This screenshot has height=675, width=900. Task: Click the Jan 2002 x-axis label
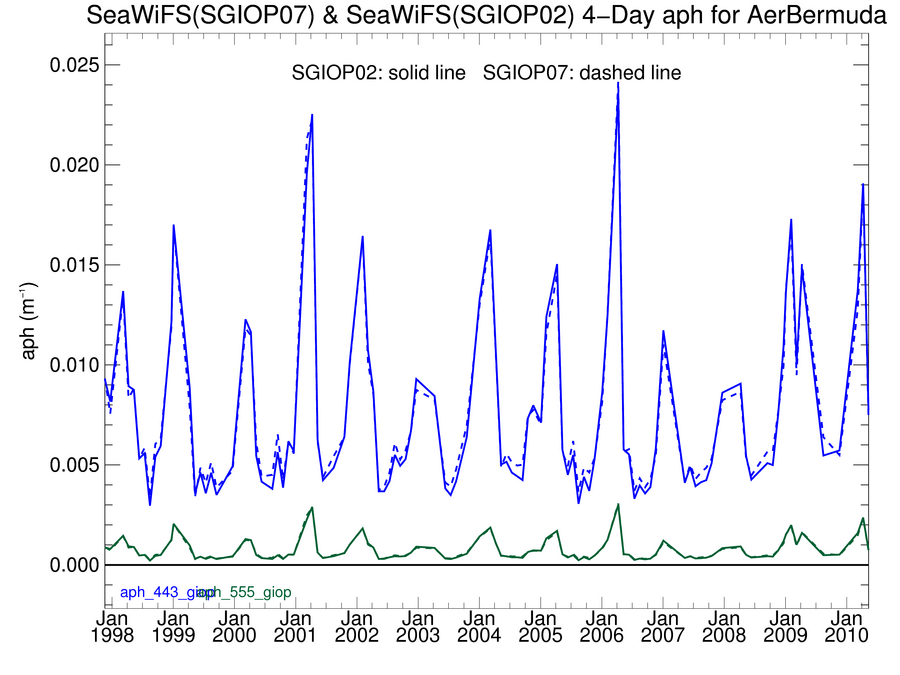point(356,627)
